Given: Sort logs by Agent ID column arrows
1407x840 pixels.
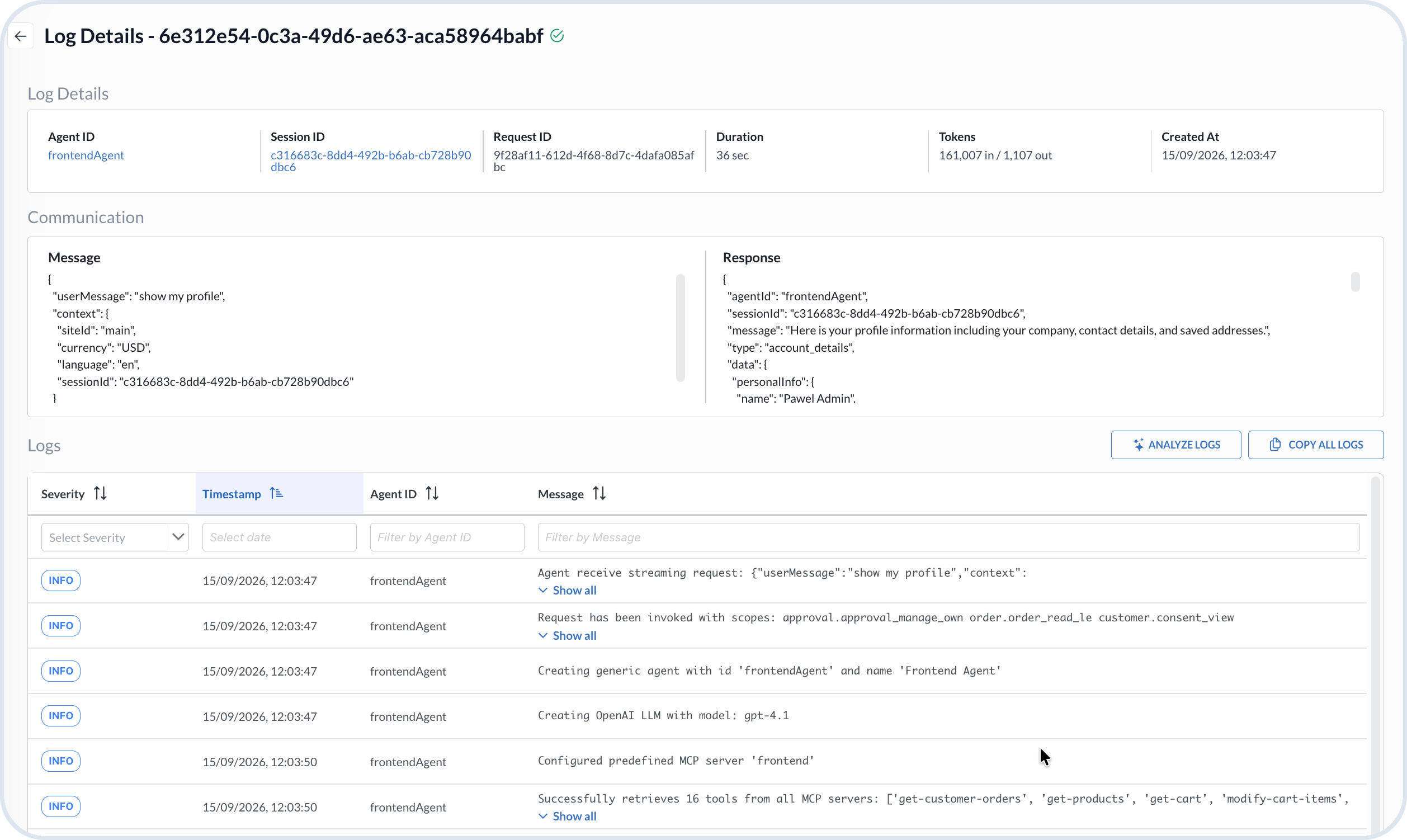Looking at the screenshot, I should pyautogui.click(x=432, y=494).
